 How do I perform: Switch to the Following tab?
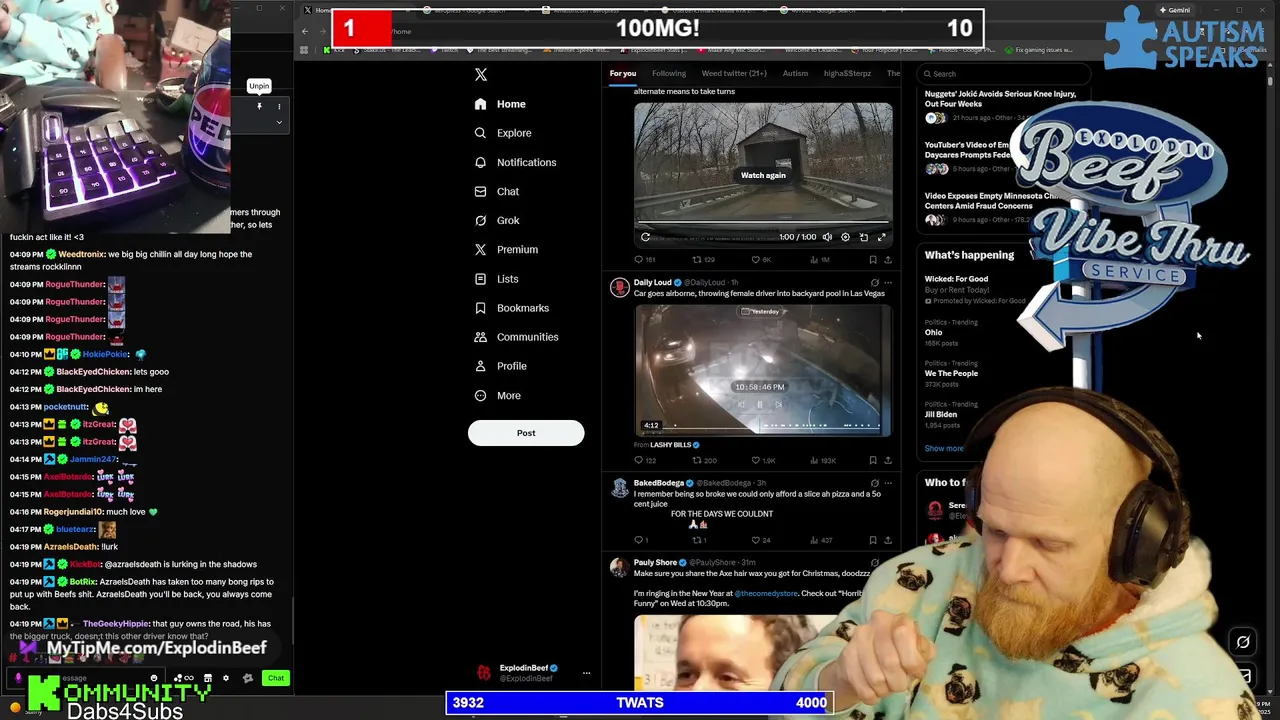[x=669, y=73]
